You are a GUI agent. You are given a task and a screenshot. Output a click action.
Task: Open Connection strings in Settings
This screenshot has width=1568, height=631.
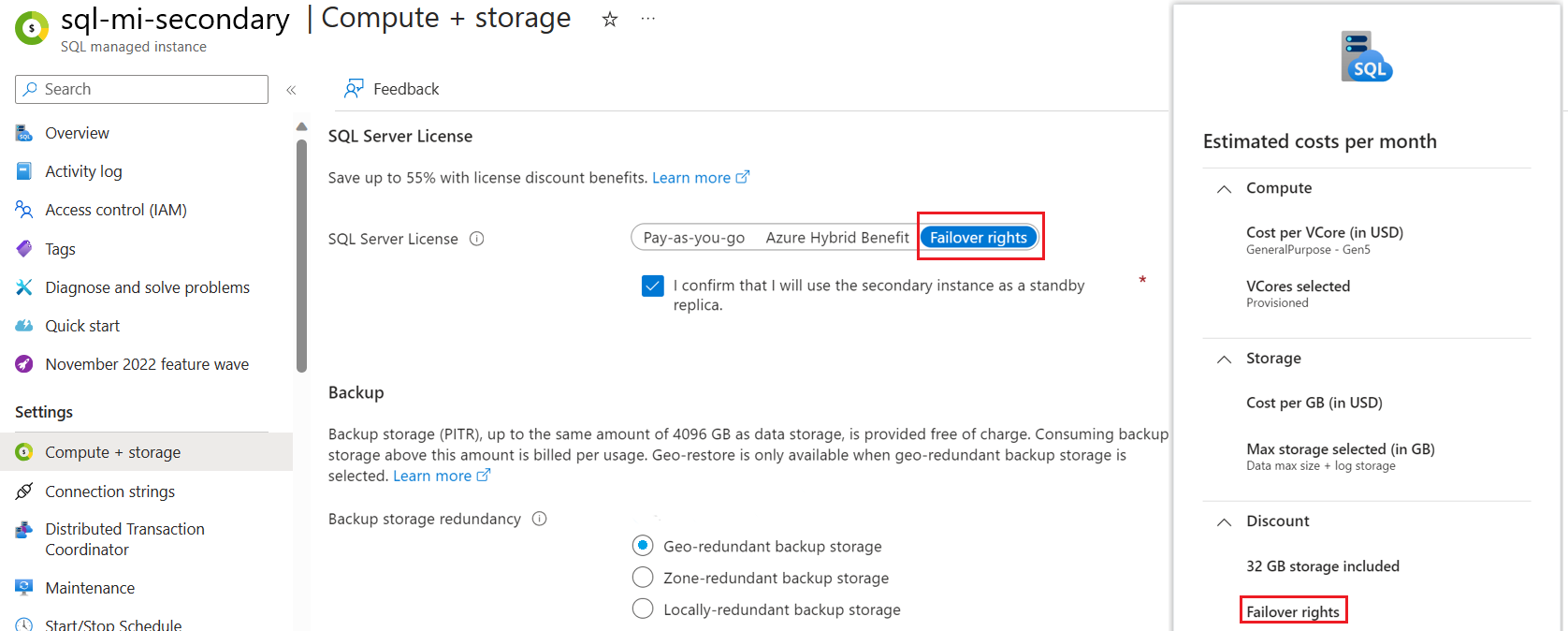point(109,492)
